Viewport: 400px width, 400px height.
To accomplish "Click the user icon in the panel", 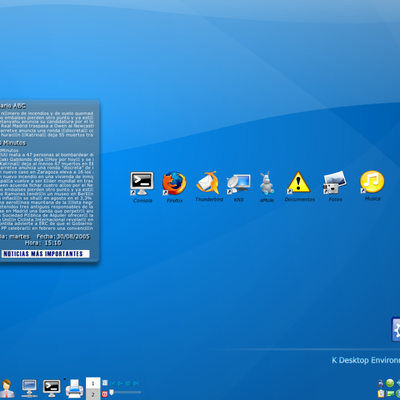I will click(x=7, y=388).
